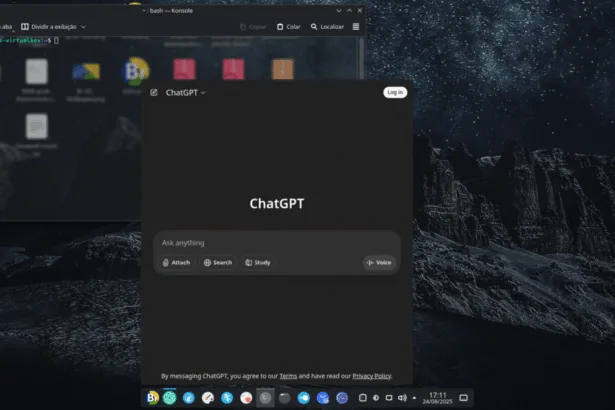
Task: Click Copiar in the Konsole toolbar
Action: tap(253, 27)
